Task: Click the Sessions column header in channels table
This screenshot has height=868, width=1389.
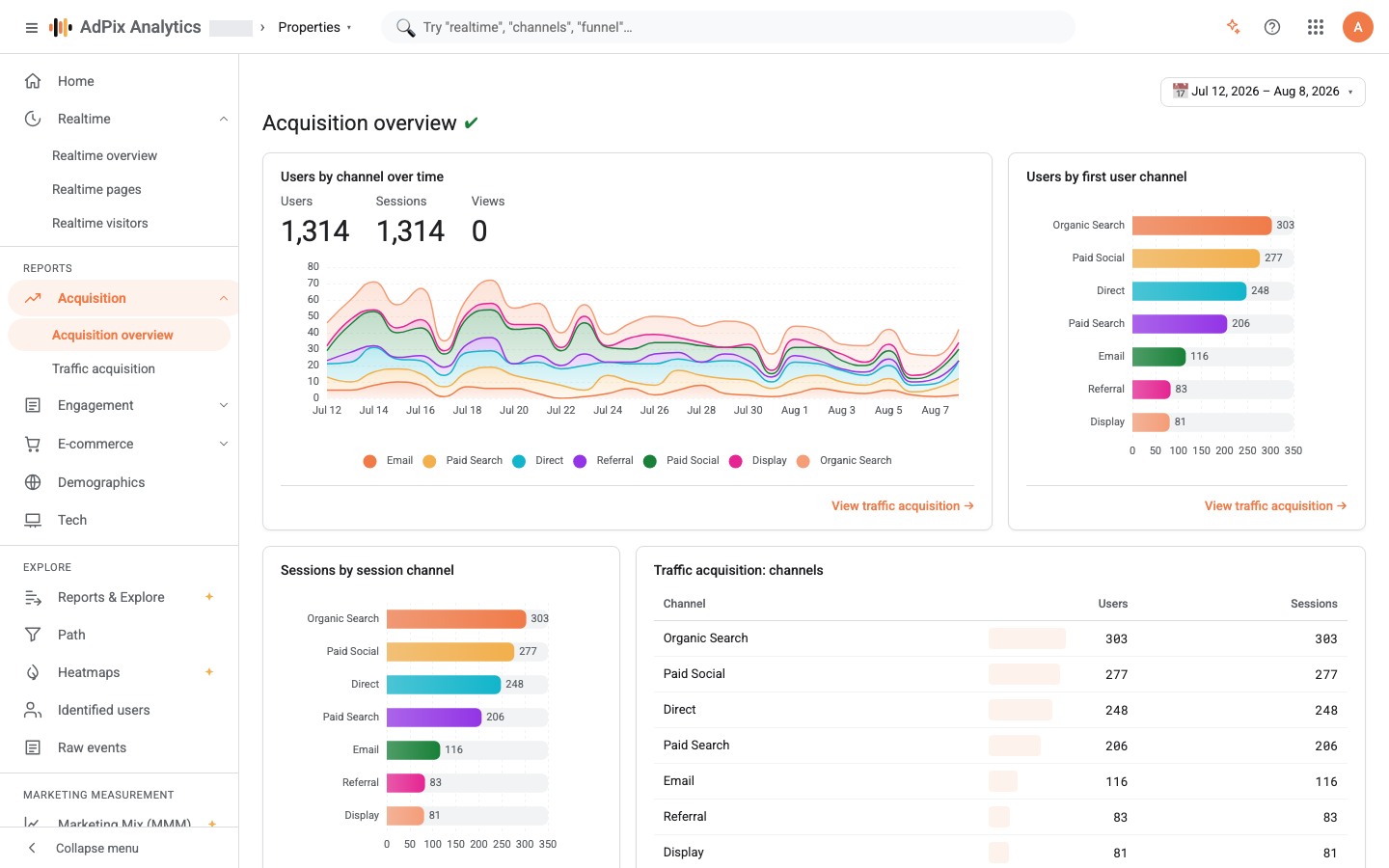Action: coord(1314,604)
